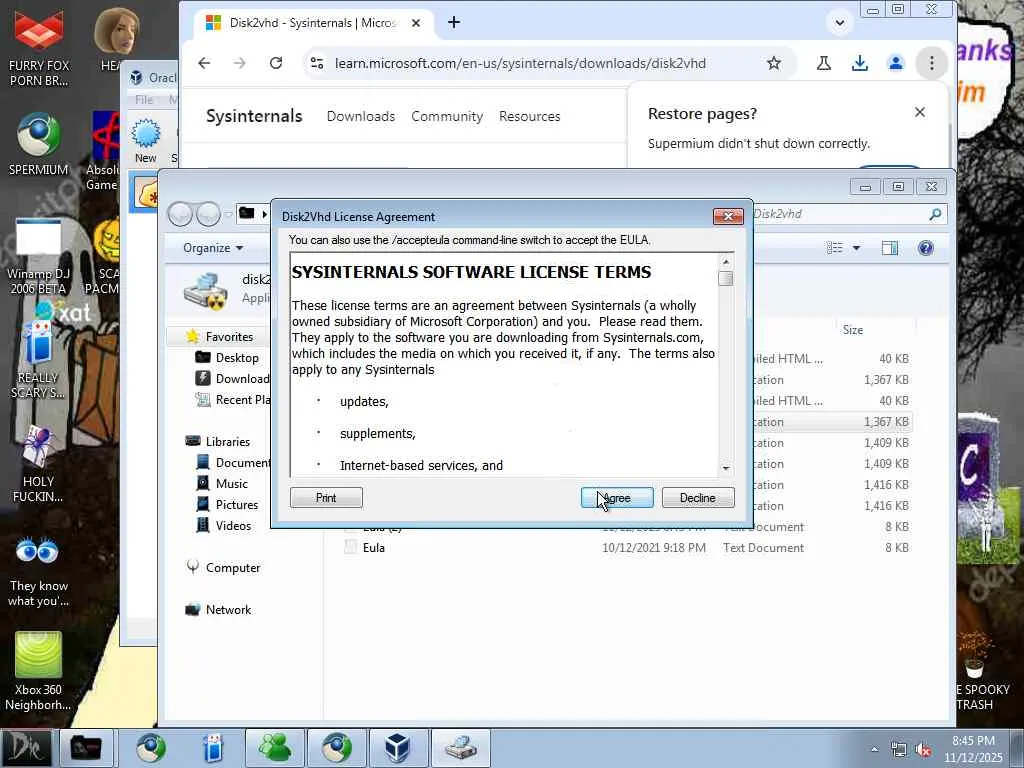The height and width of the screenshot is (768, 1024).
Task: Open the Disk2vhd taskbar icon
Action: [460, 748]
